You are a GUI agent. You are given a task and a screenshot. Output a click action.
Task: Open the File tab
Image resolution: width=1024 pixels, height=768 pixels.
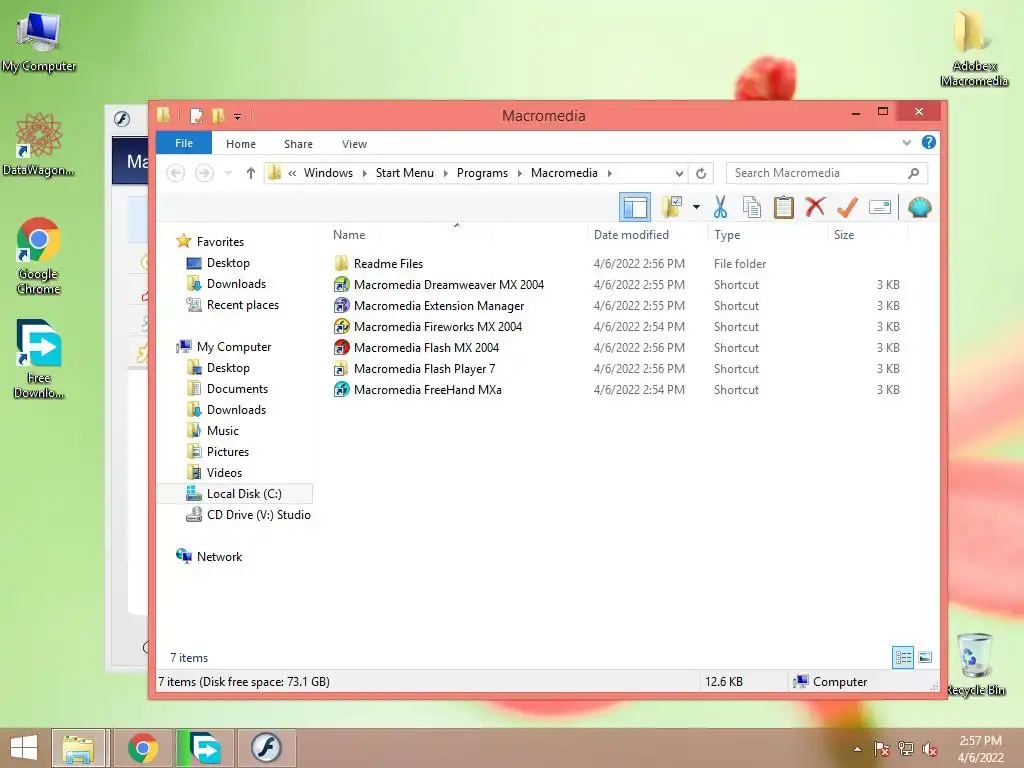point(184,143)
